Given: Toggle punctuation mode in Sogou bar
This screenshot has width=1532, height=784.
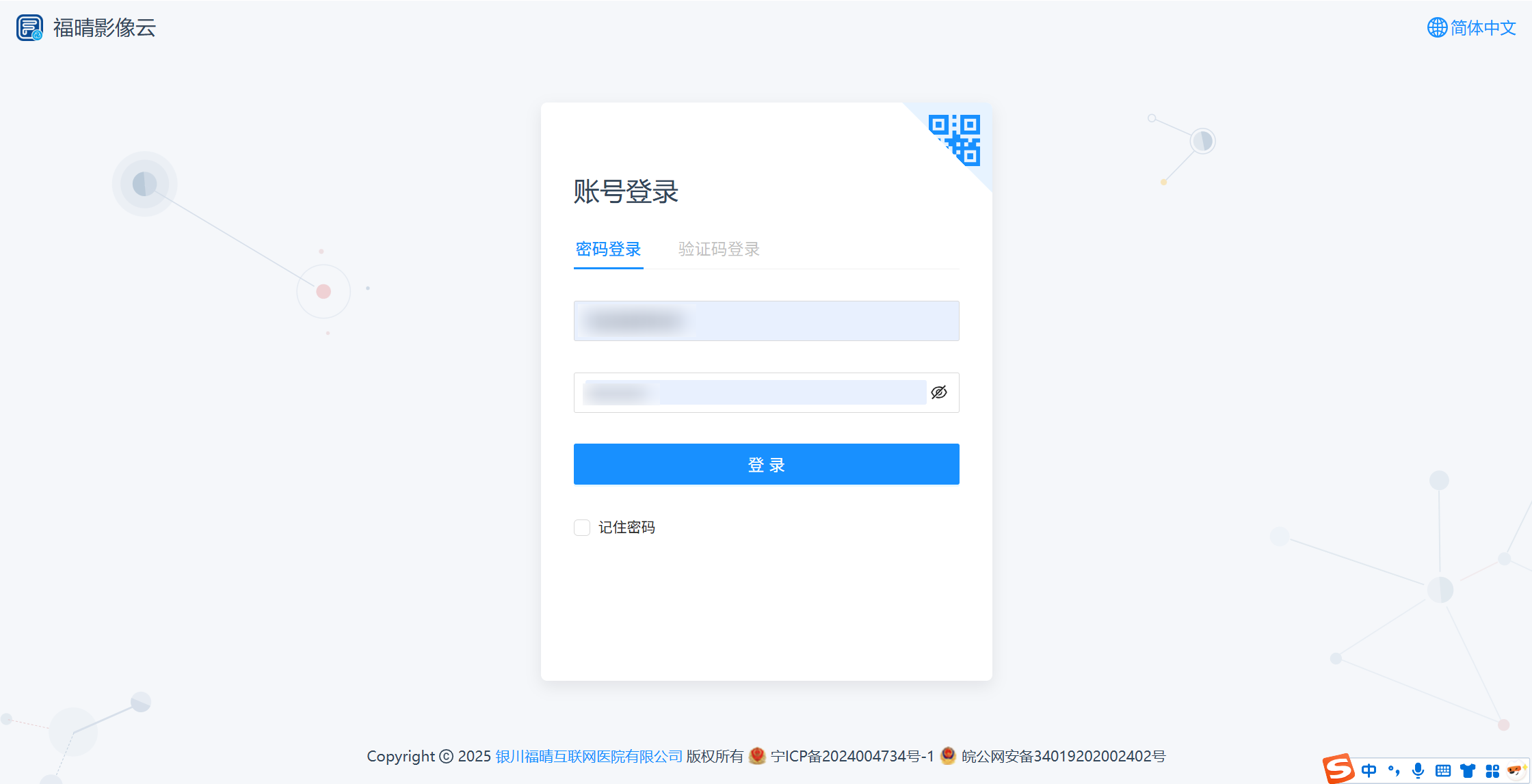Looking at the screenshot, I should (x=1394, y=771).
